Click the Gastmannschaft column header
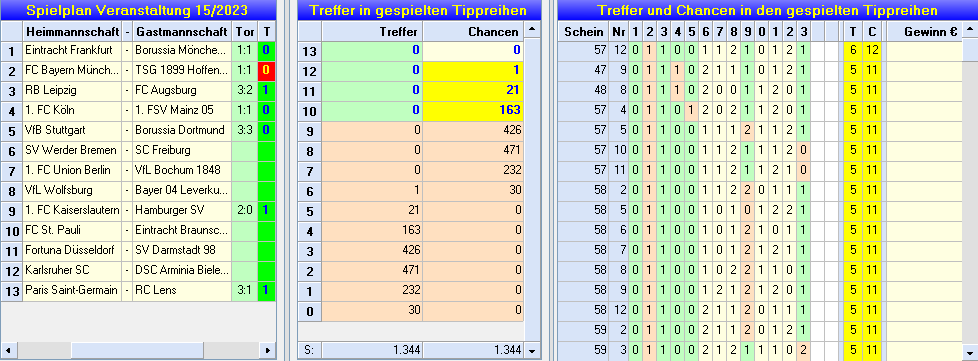The height and width of the screenshot is (361, 978). pos(182,31)
